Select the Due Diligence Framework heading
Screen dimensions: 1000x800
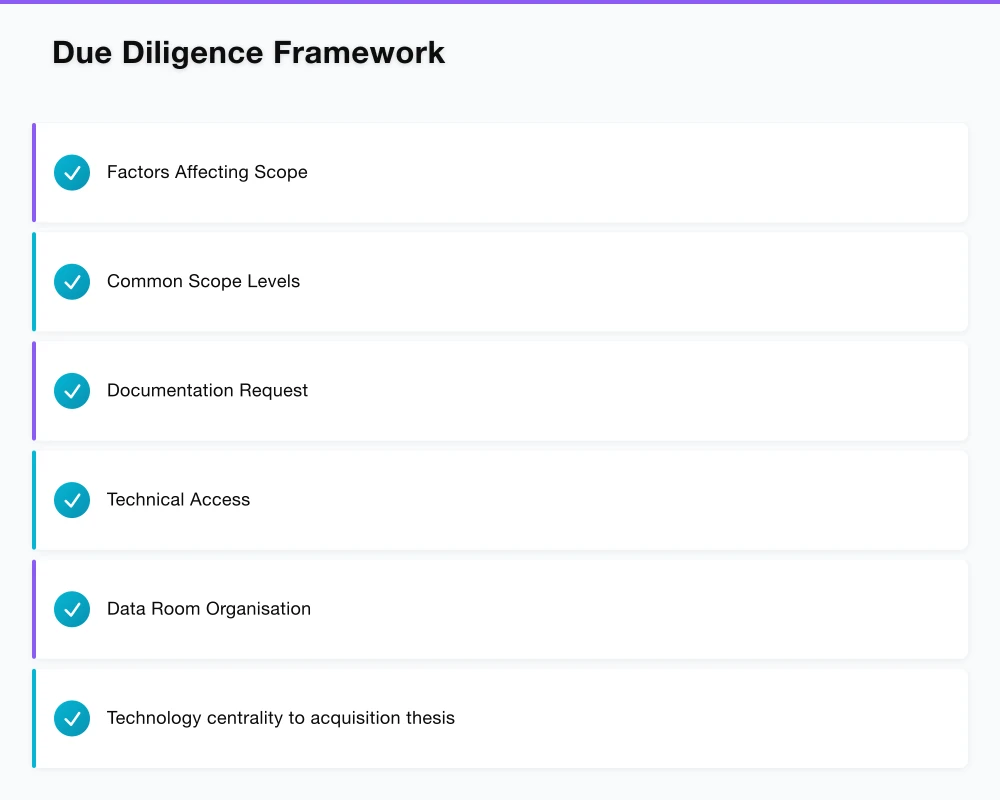point(248,52)
